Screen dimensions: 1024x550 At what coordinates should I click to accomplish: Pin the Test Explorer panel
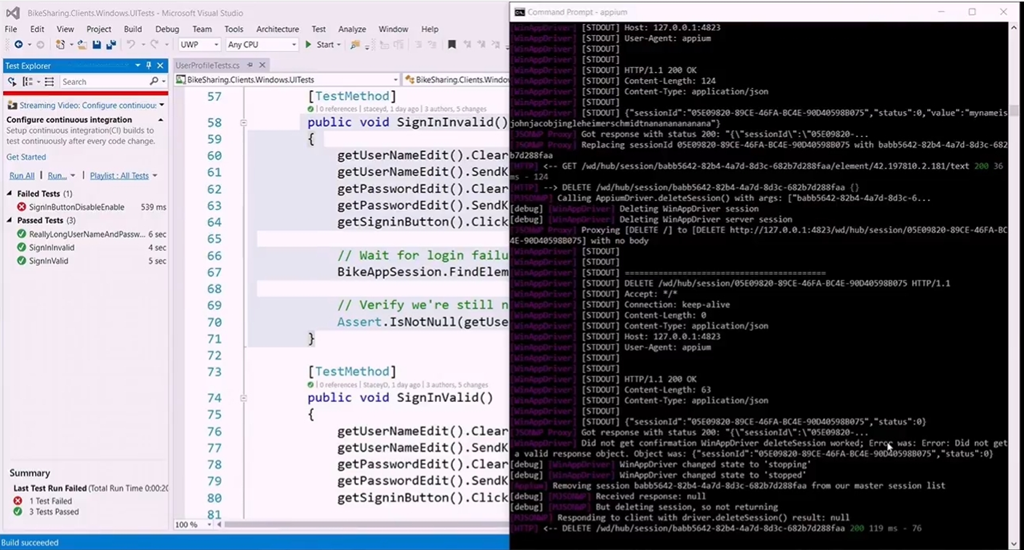[148, 66]
